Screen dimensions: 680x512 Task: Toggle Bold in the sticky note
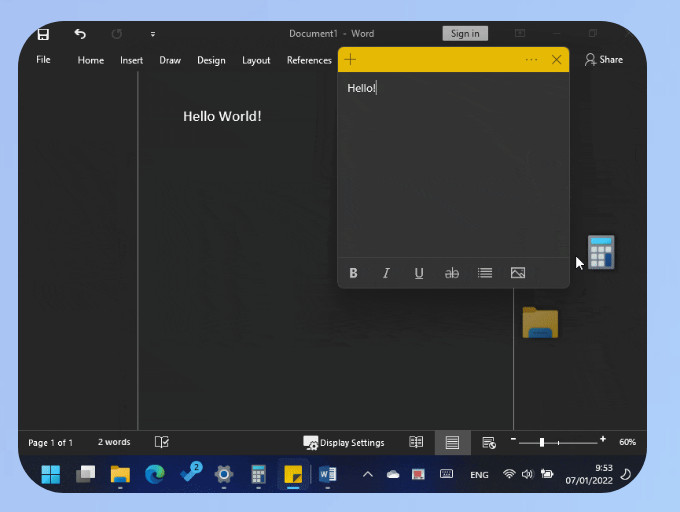point(353,273)
